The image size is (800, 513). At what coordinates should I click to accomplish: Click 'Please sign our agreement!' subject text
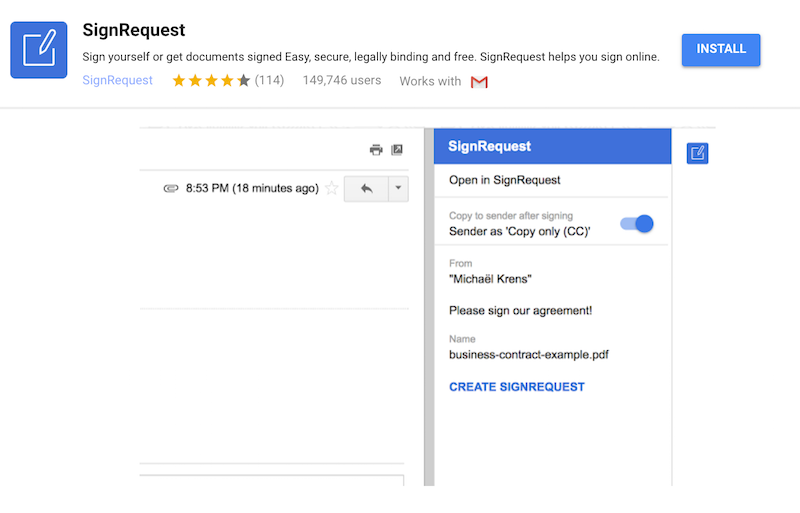point(520,311)
